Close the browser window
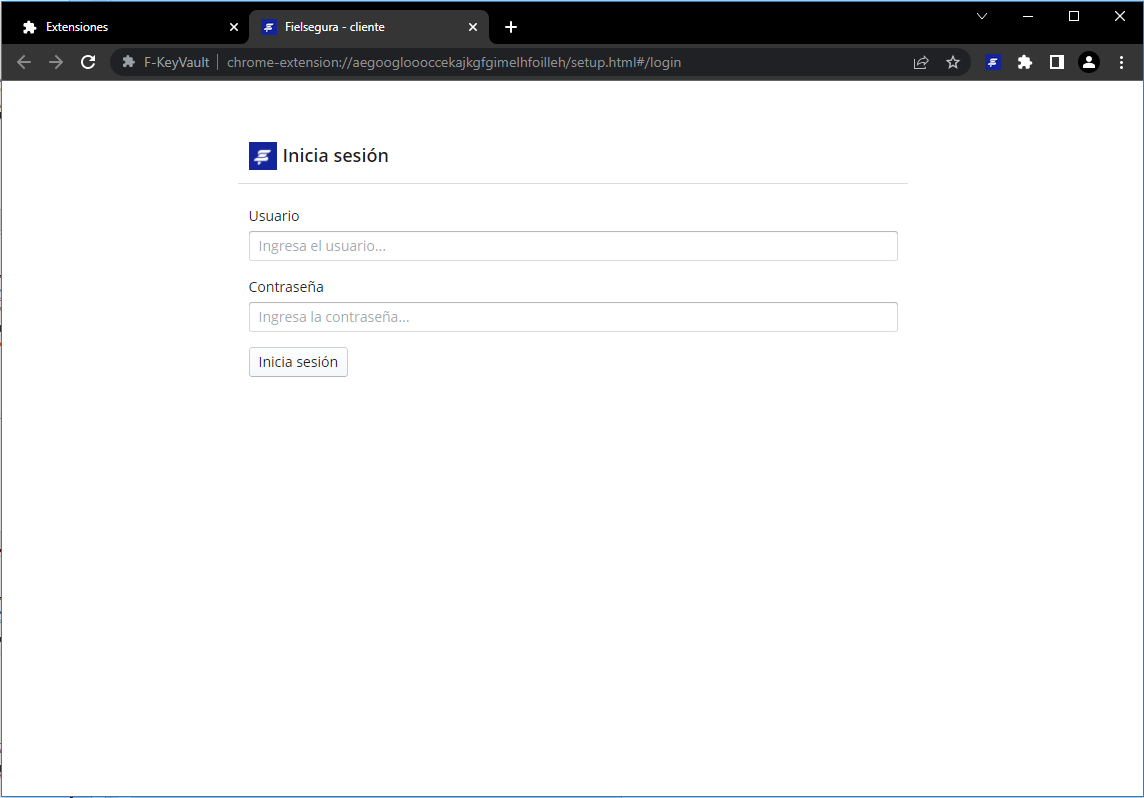1144x798 pixels. 1120,16
